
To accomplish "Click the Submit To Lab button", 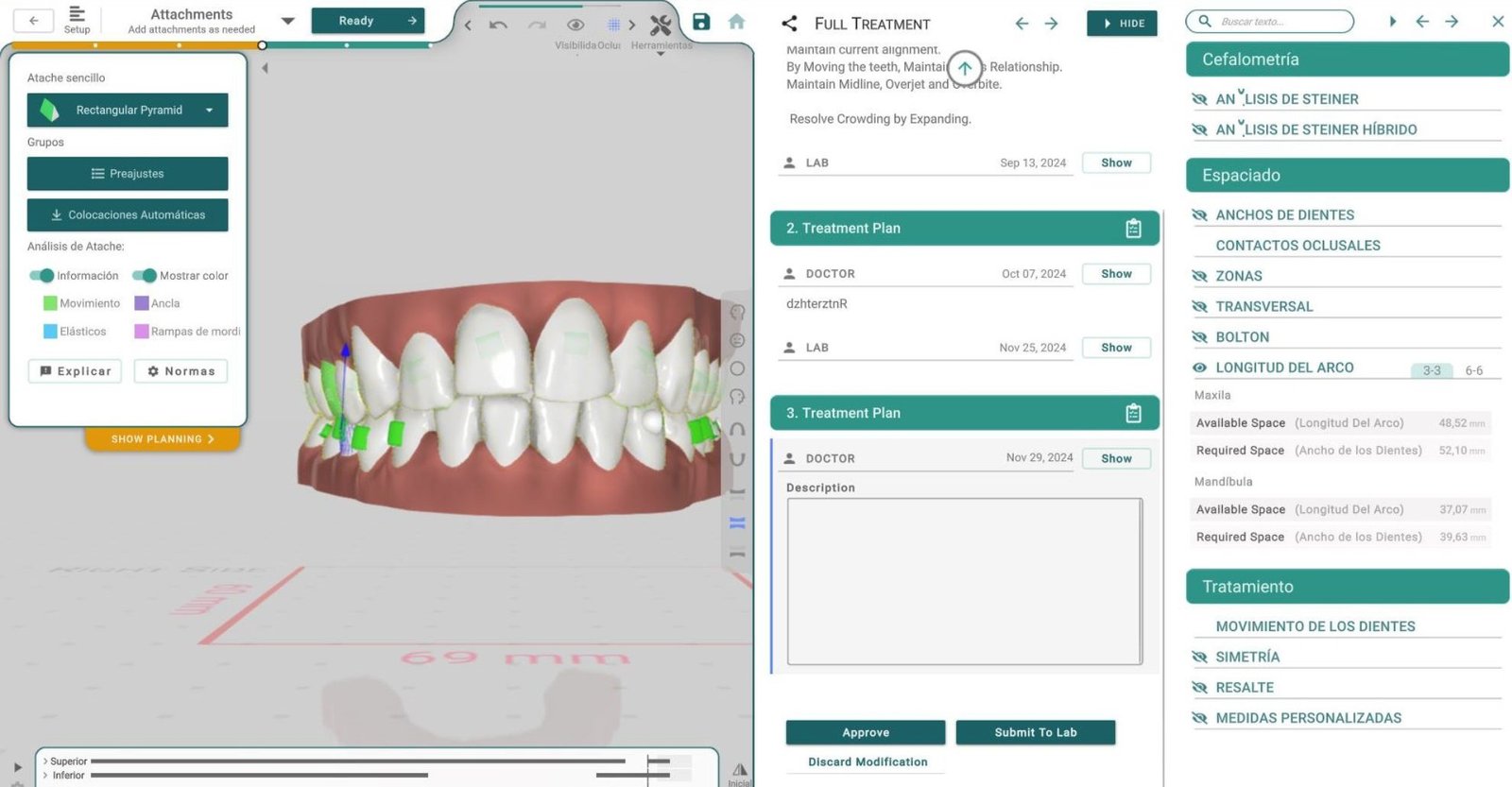I will 1035,732.
